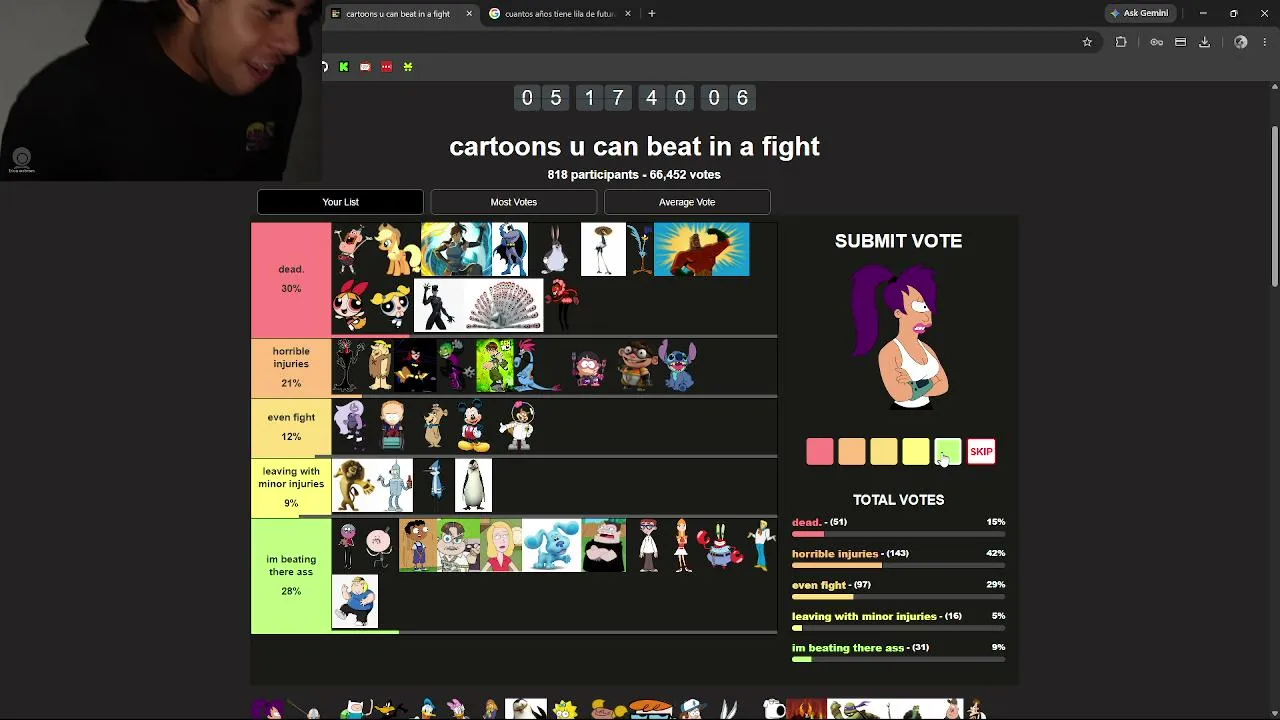Select Ben 10 in horrible injuries tier
Screen dimensions: 1280x720
pyautogui.click(x=494, y=365)
